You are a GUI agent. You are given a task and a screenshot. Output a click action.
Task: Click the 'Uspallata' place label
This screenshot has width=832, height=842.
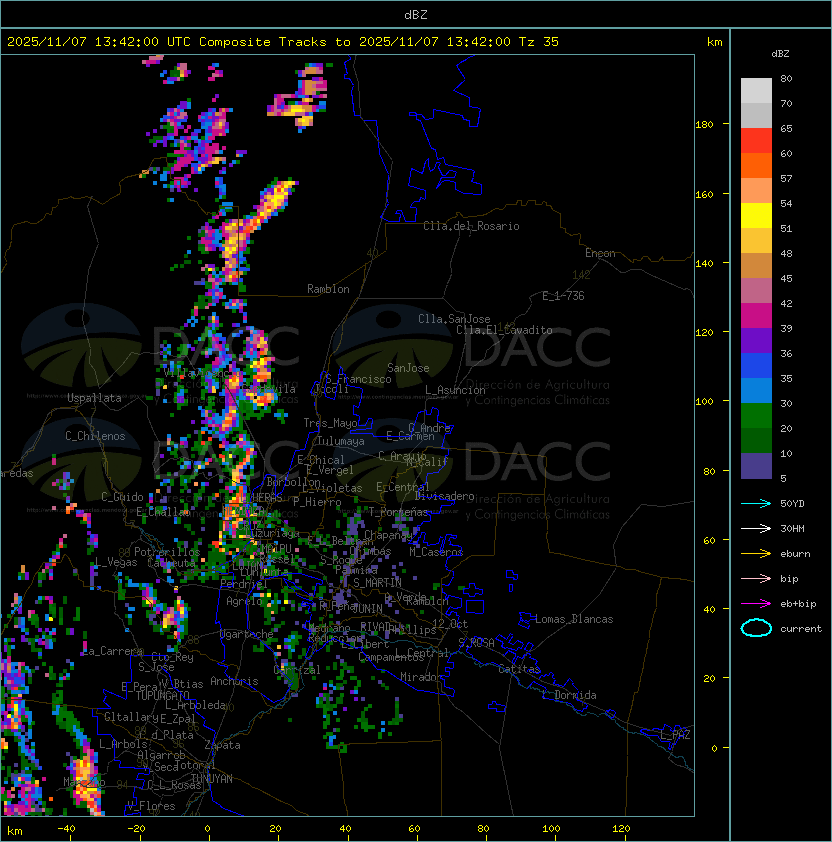[x=94, y=398]
